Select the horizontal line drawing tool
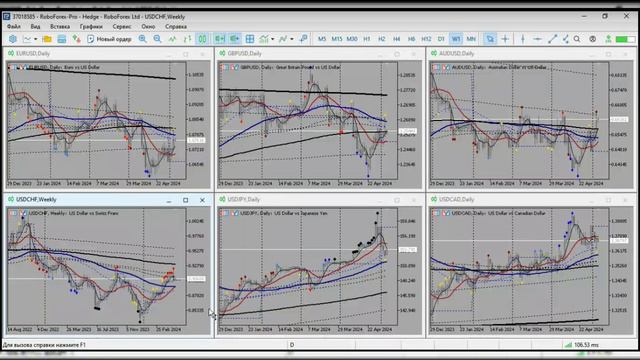This screenshot has height=360, width=640. (538, 39)
